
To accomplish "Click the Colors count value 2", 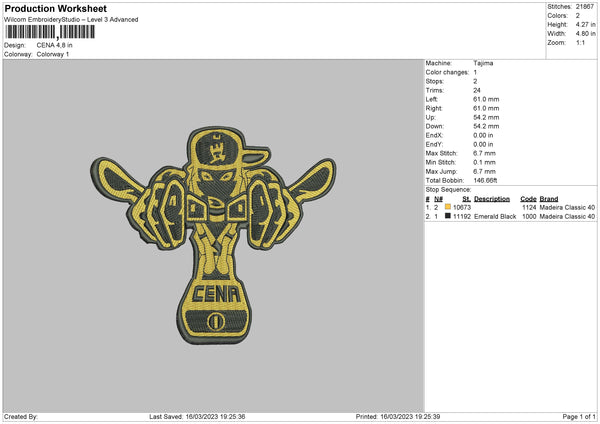I will (x=578, y=16).
